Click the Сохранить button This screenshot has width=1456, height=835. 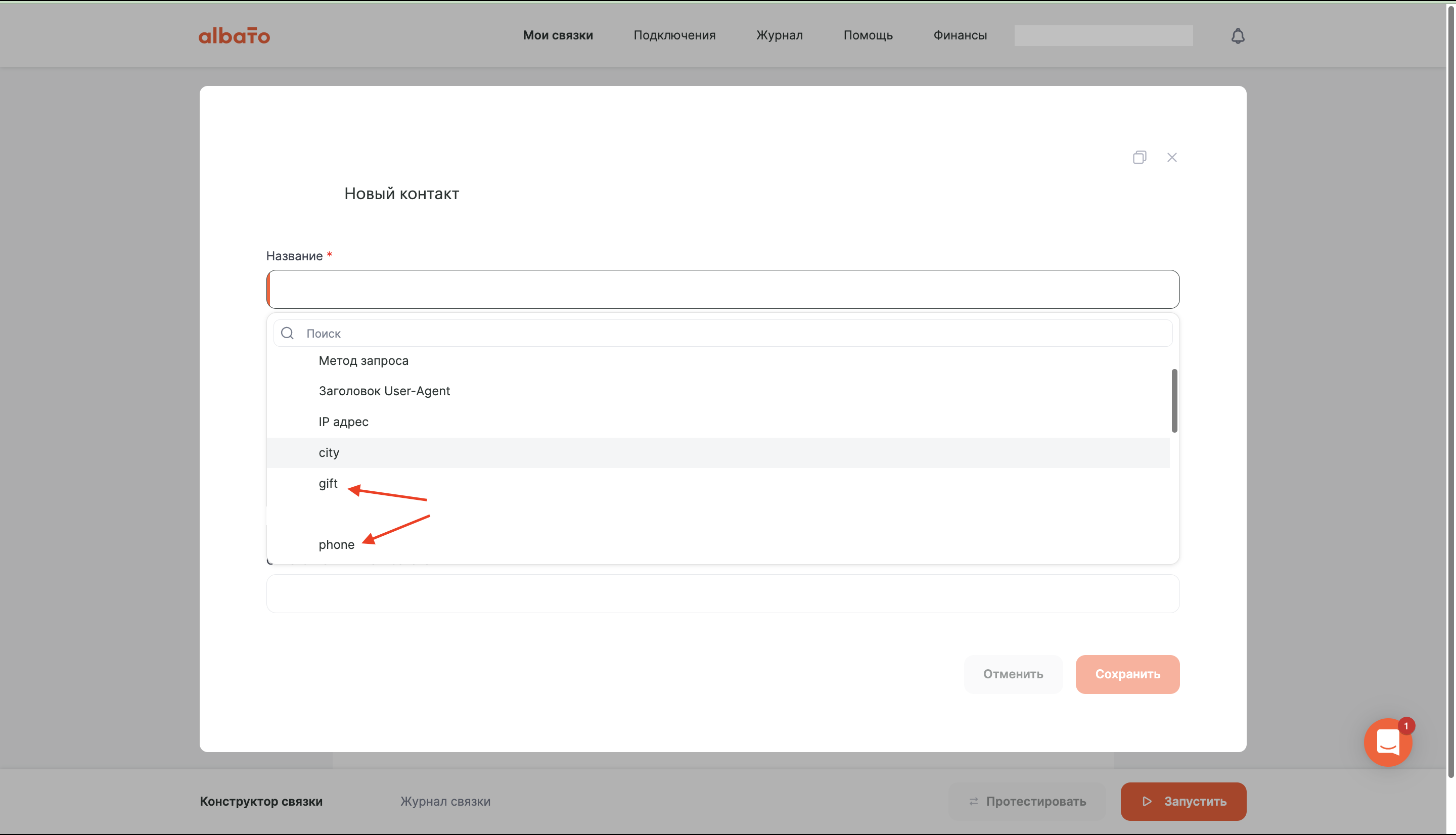(x=1127, y=674)
